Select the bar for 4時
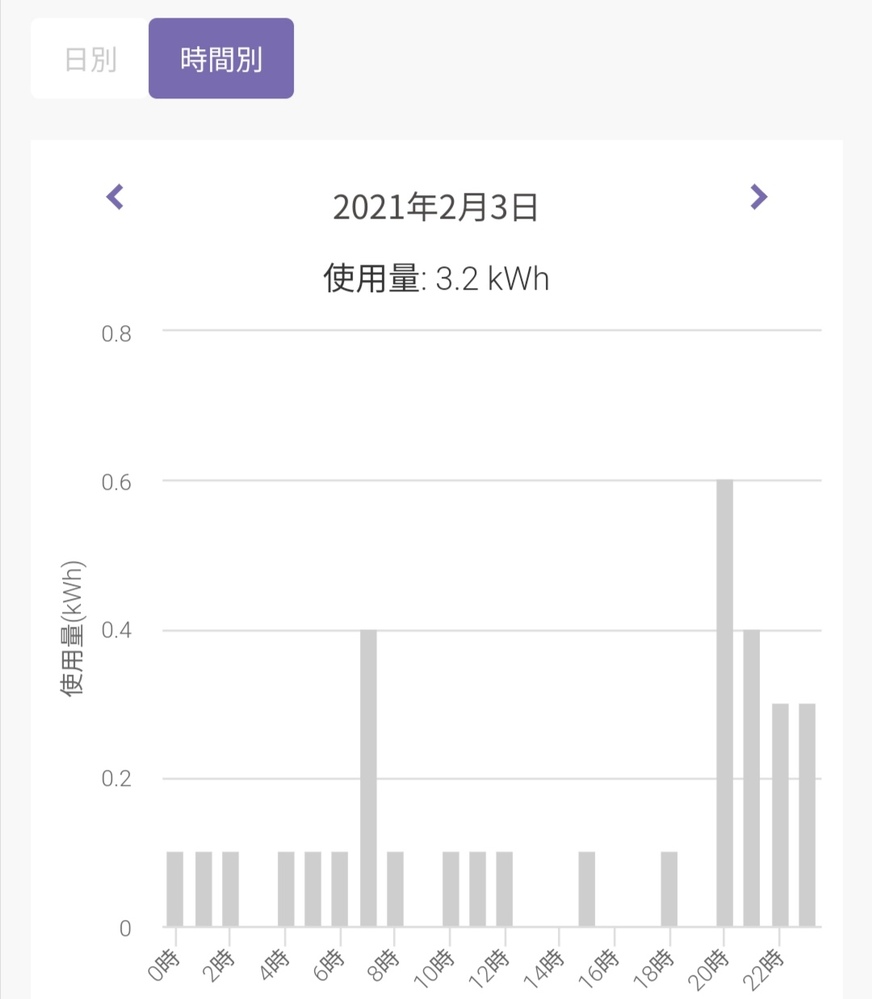This screenshot has width=872, height=999. [286, 889]
